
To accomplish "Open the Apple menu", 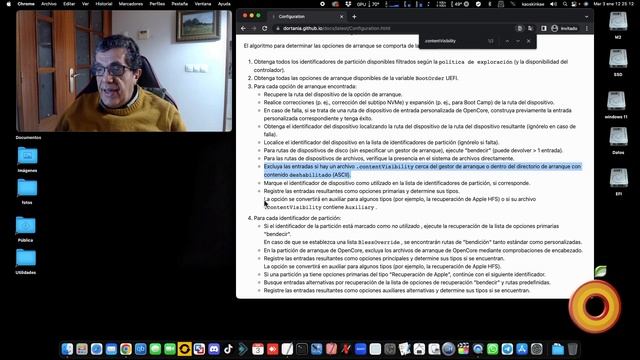I will click(x=9, y=4).
